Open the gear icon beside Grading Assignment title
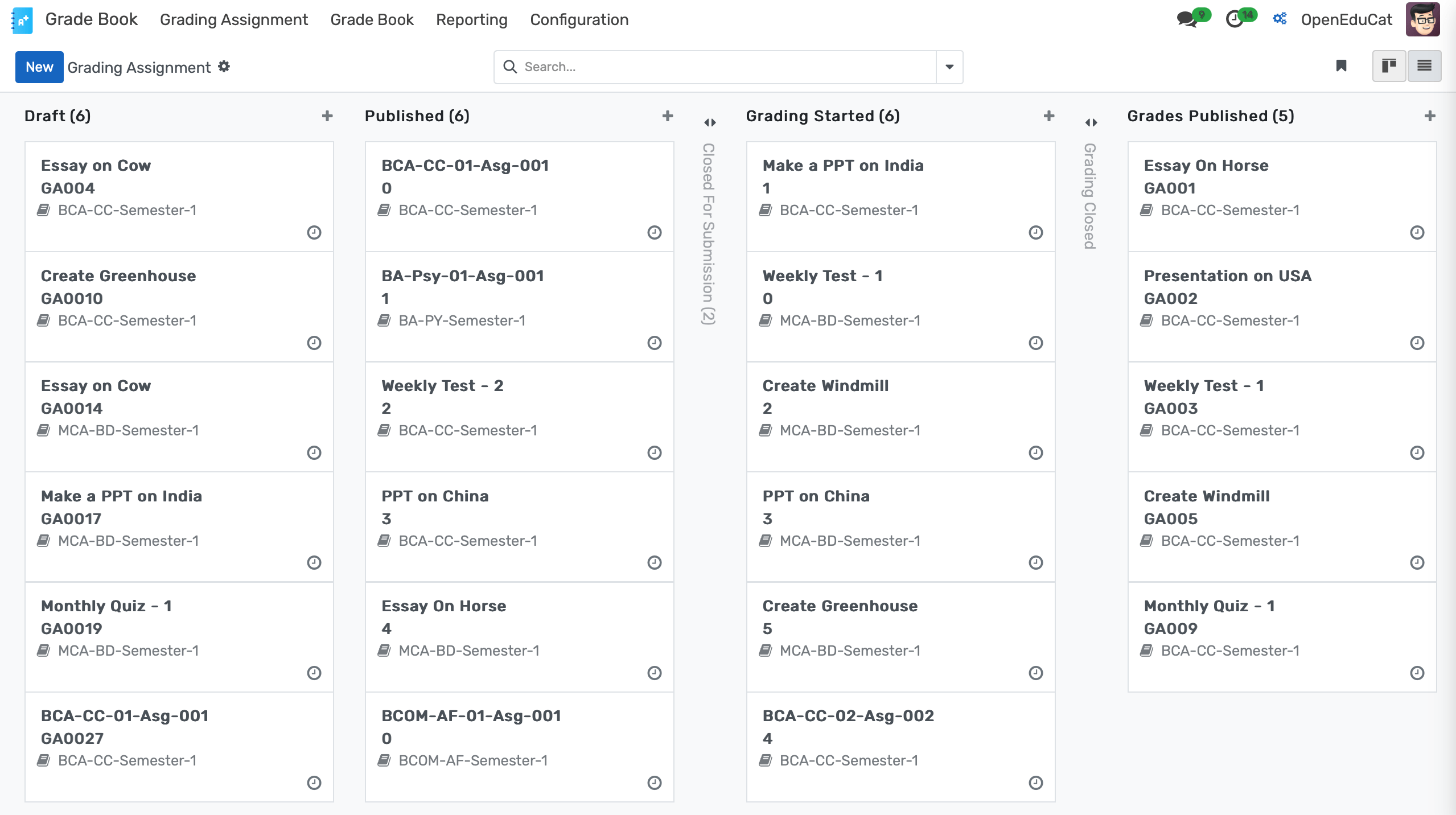The width and height of the screenshot is (1456, 815). pos(224,67)
